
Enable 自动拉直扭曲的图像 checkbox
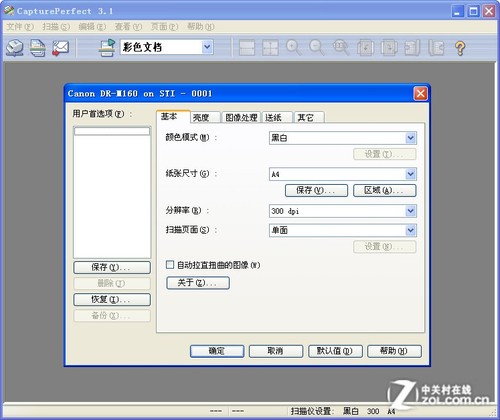(x=170, y=265)
